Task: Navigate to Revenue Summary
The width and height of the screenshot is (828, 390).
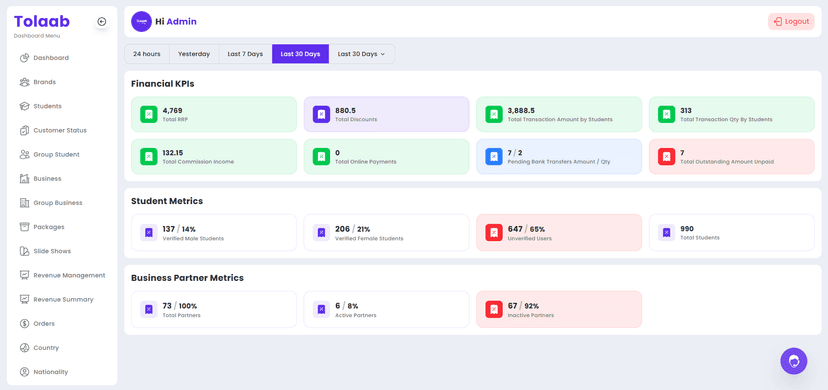Action: (x=62, y=299)
